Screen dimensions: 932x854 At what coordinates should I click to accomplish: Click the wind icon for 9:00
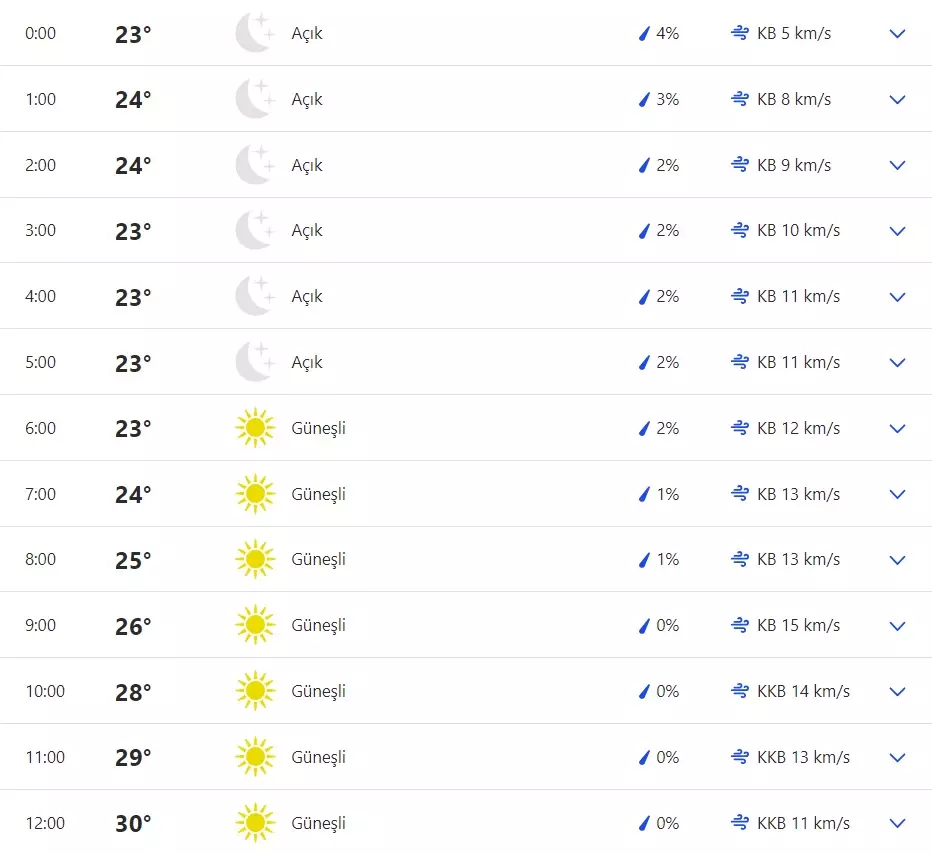pyautogui.click(x=740, y=625)
